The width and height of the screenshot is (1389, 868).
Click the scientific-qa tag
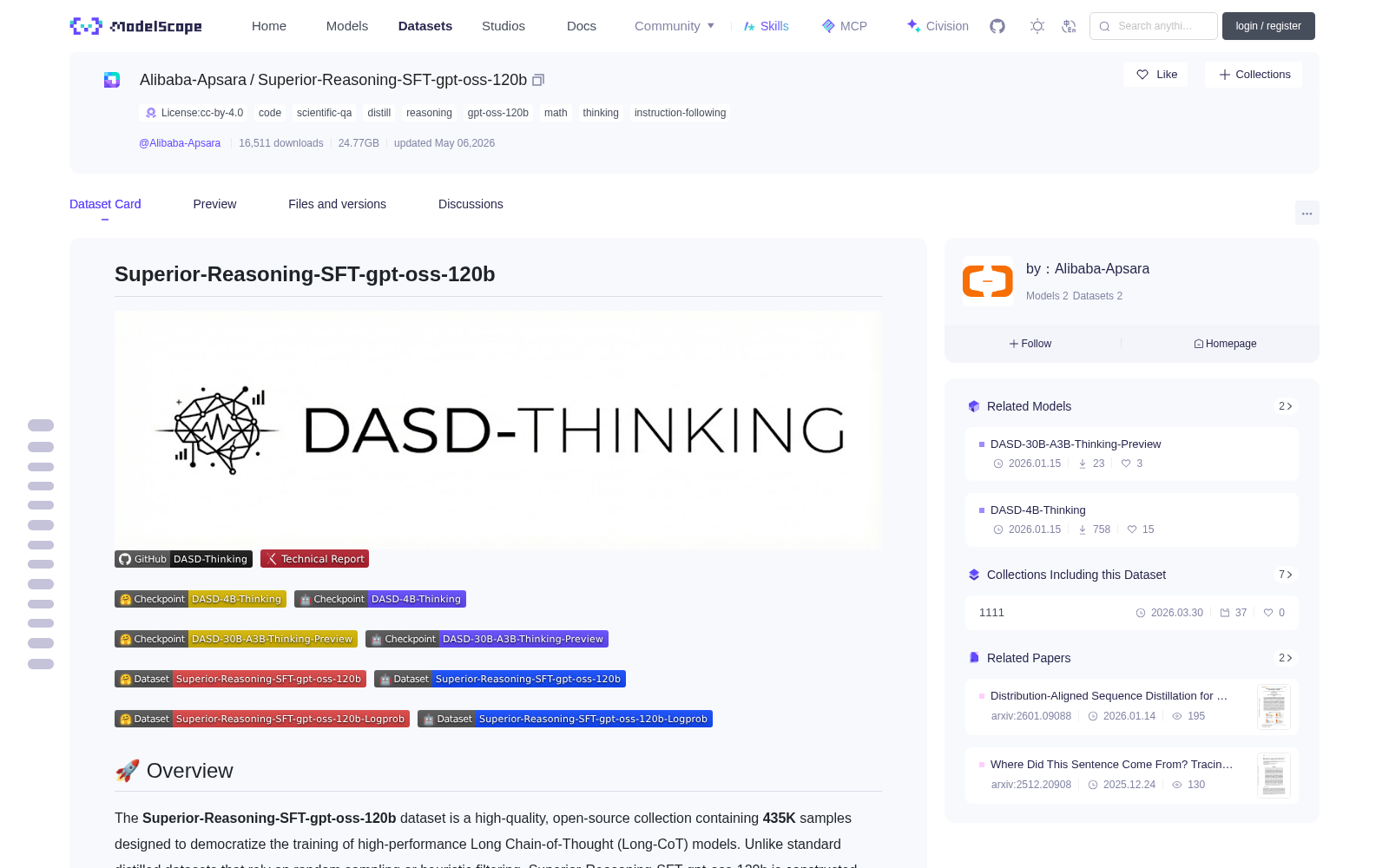(x=324, y=113)
